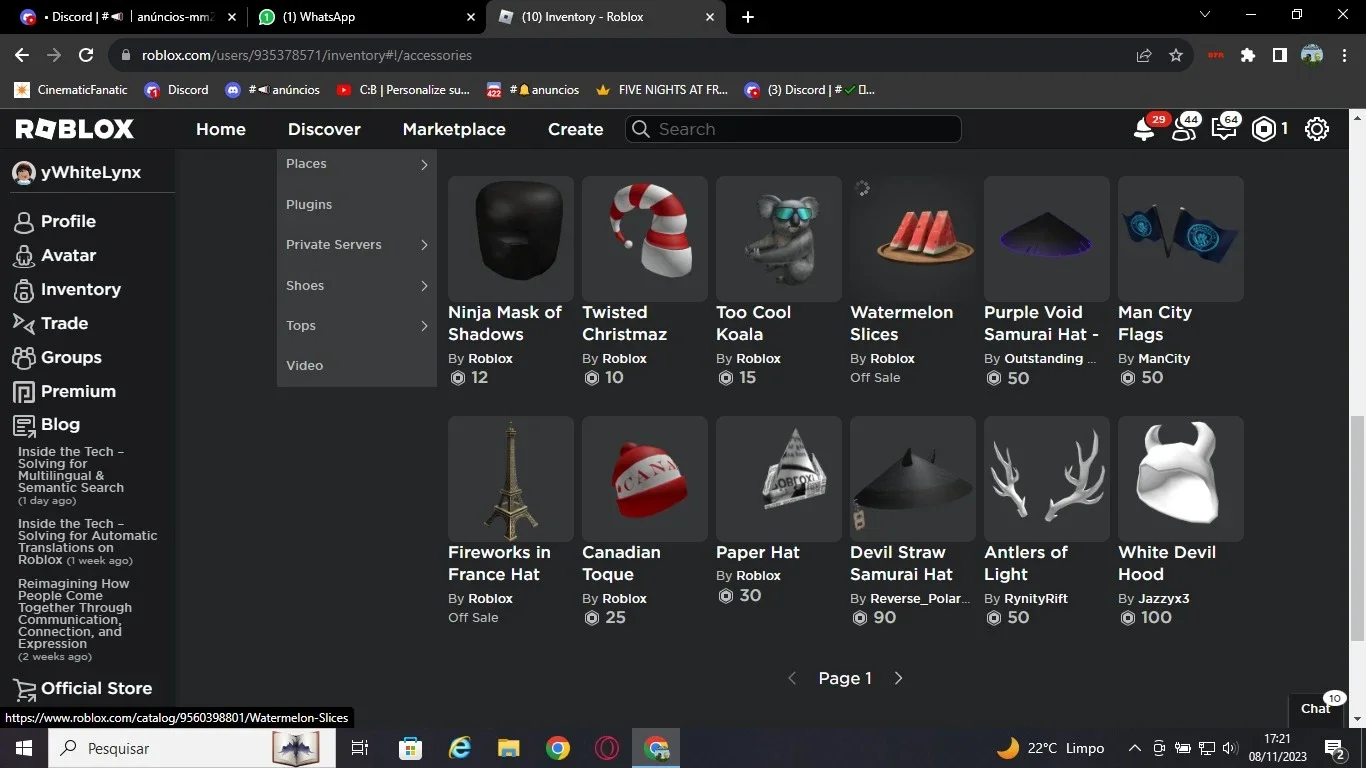Open the CinematicFanatic bookmark
The image size is (1366, 768).
pyautogui.click(x=71, y=90)
